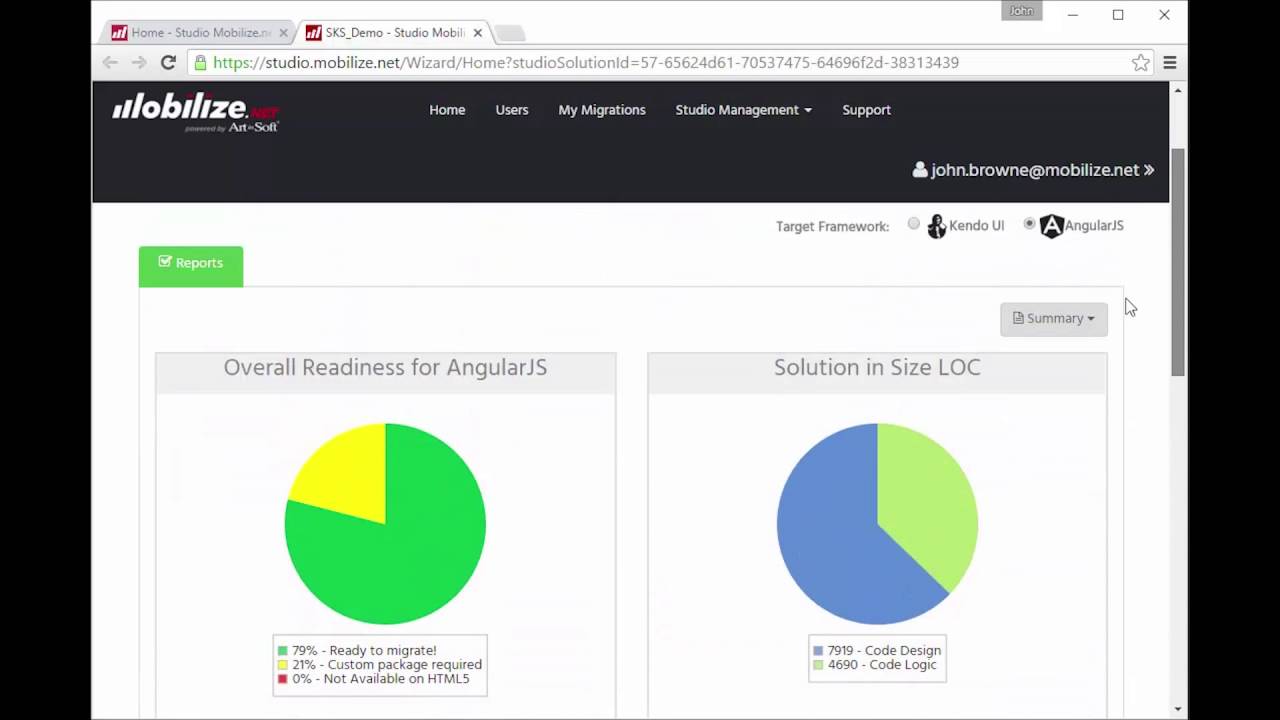Click the user profile icon beside the email

pos(920,170)
